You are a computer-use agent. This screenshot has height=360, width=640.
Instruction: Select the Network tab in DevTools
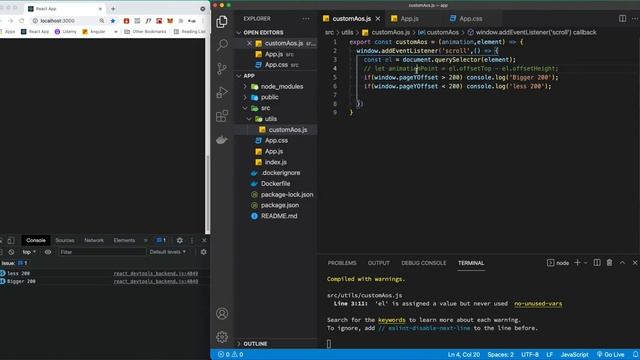pos(94,240)
